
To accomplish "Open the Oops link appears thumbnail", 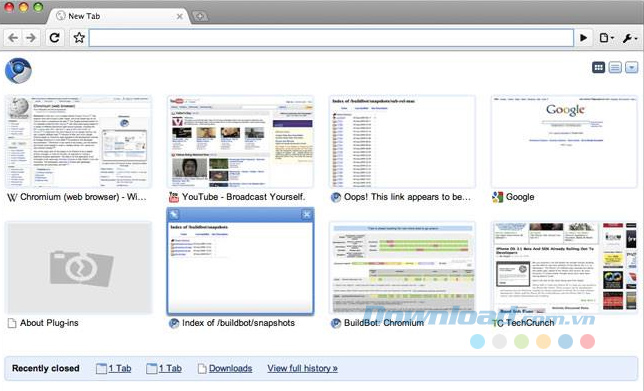I will 402,142.
